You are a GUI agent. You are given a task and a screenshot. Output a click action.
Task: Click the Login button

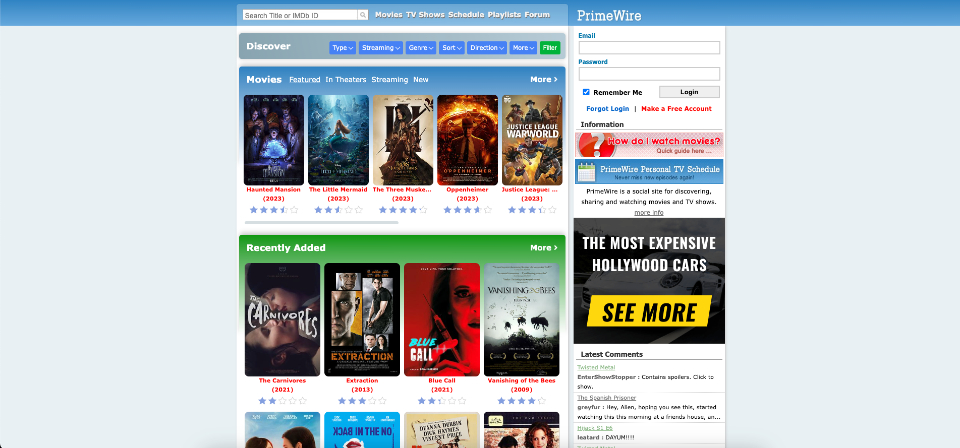tap(689, 92)
